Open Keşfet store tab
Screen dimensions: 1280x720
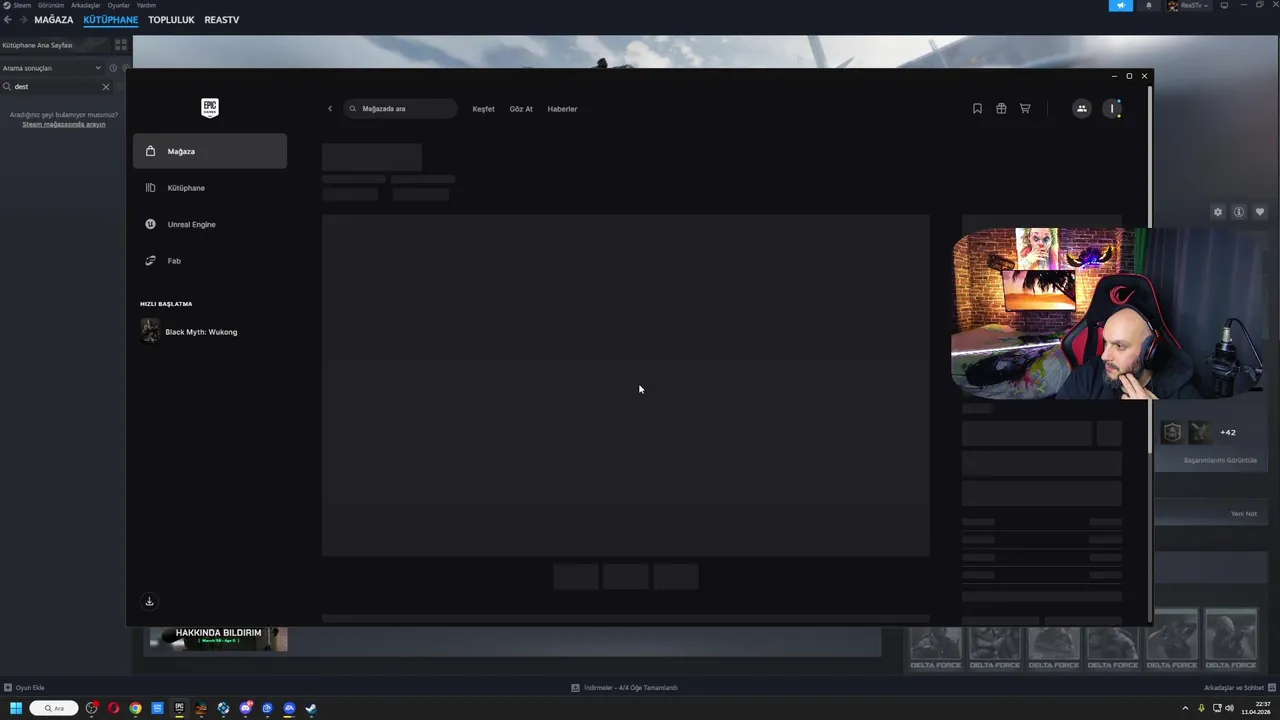tap(483, 108)
